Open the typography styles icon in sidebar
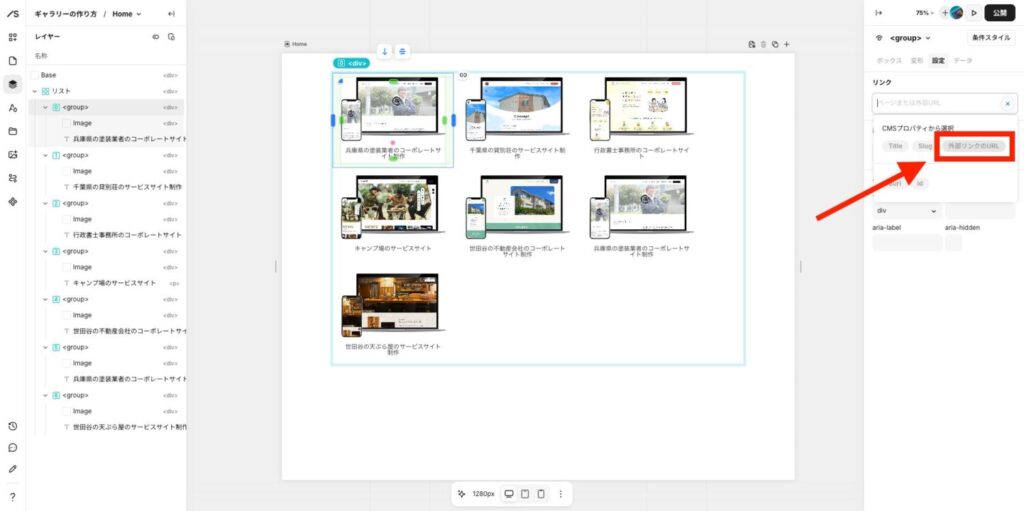Viewport: 1024px width, 511px height. click(x=13, y=108)
